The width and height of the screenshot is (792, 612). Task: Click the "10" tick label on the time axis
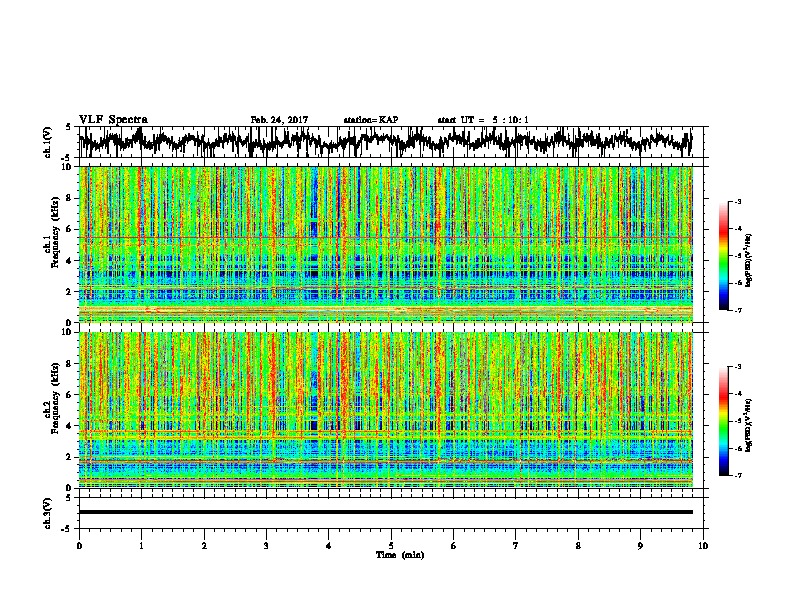pyautogui.click(x=703, y=546)
